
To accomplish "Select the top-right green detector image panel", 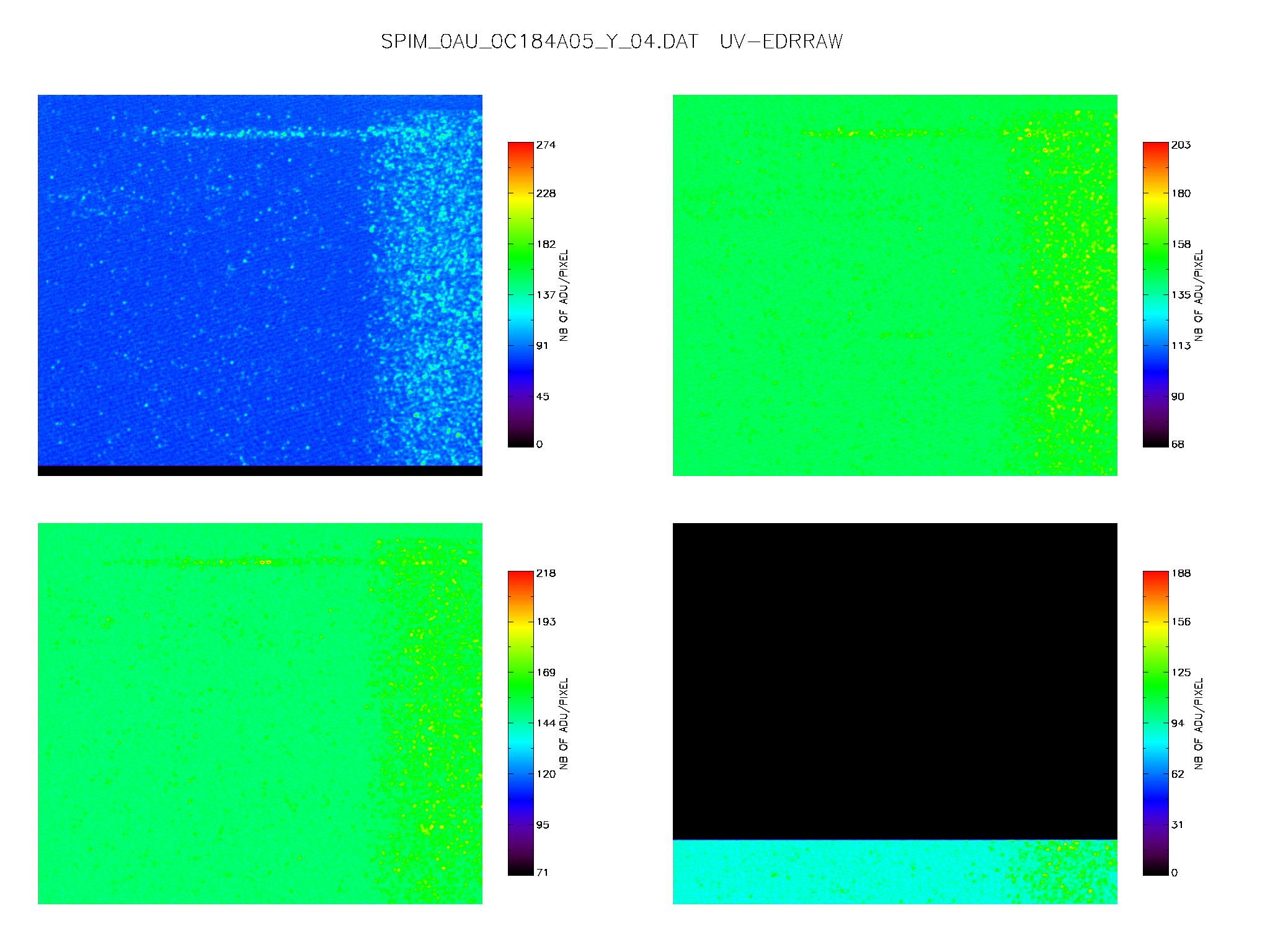I will pos(895,285).
